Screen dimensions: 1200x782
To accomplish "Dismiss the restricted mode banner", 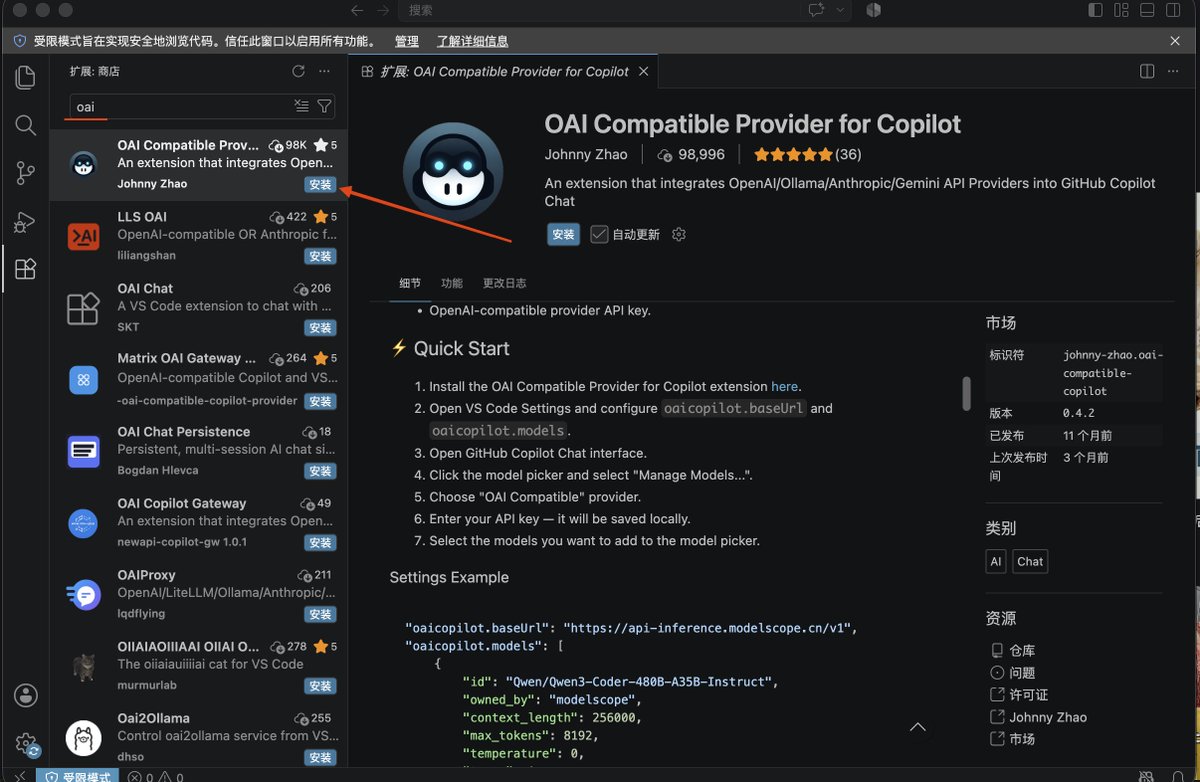I will pyautogui.click(x=1175, y=41).
